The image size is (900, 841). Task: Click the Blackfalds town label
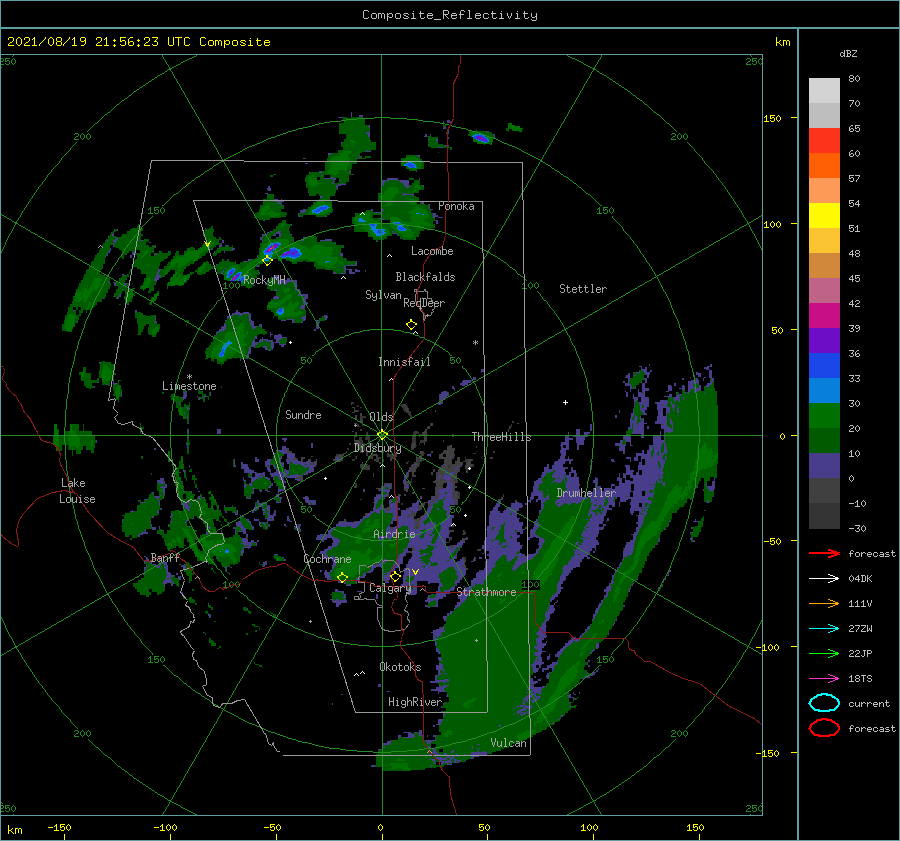coord(425,277)
